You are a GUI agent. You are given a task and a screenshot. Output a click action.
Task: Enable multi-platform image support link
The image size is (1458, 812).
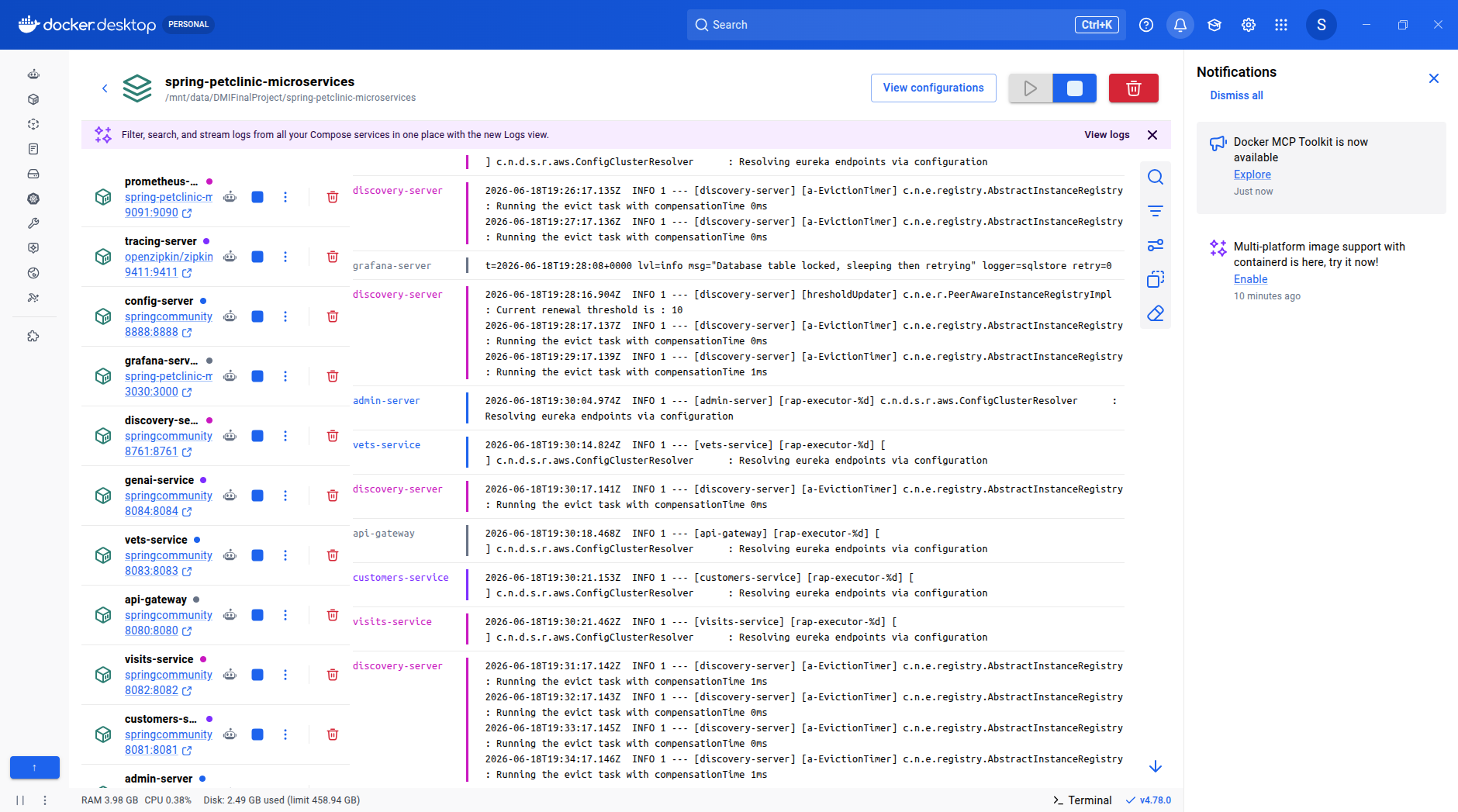pos(1251,279)
